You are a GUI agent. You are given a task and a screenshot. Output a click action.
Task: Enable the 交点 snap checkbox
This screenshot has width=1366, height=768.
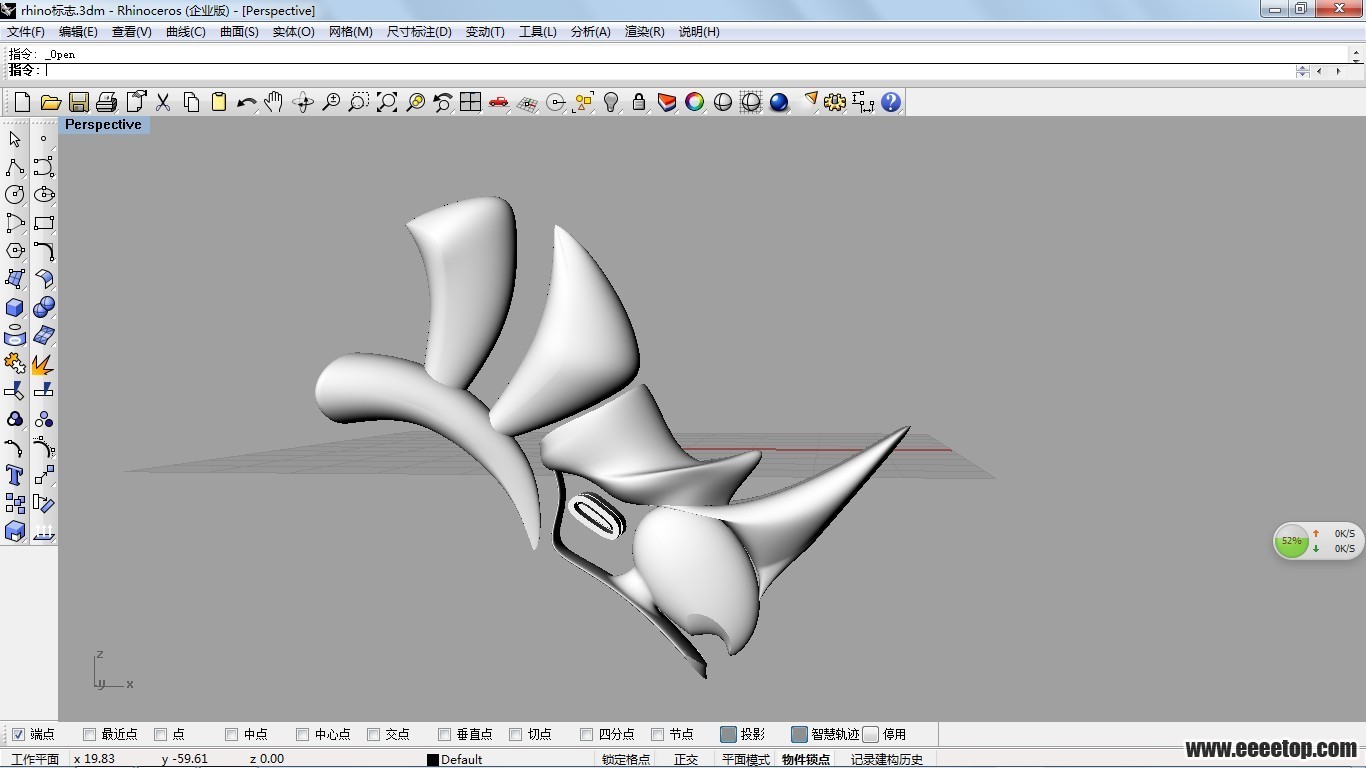pyautogui.click(x=373, y=734)
